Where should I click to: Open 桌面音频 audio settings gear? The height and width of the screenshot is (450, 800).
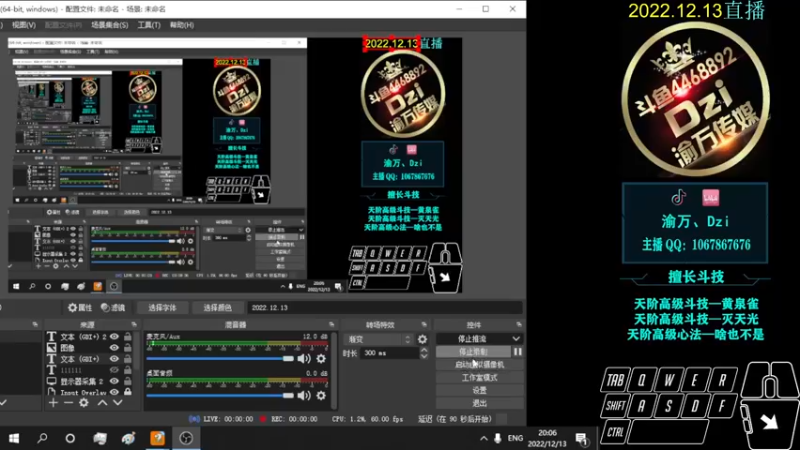point(321,395)
